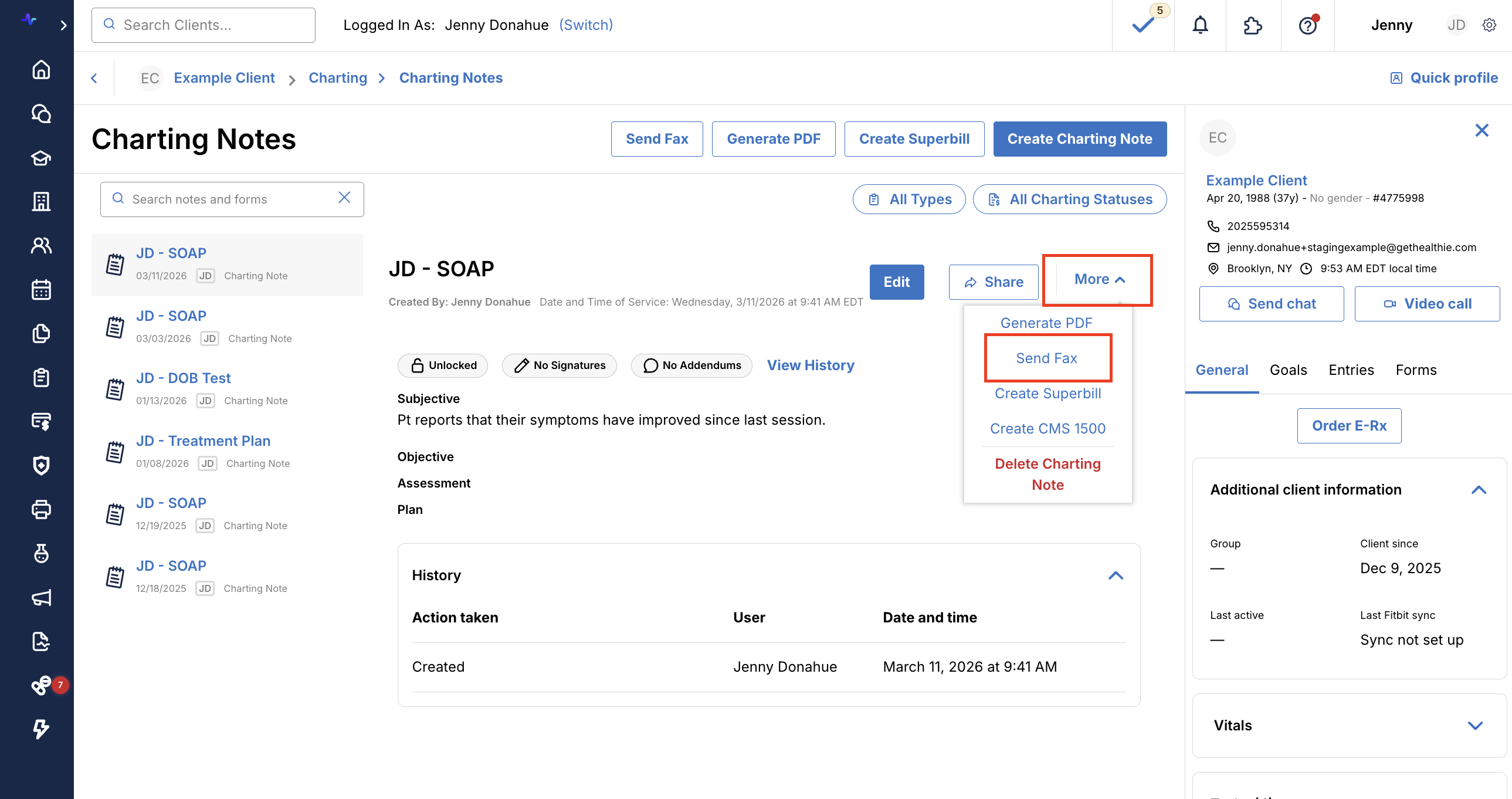Toggle the Unlocked status badge

(x=443, y=365)
